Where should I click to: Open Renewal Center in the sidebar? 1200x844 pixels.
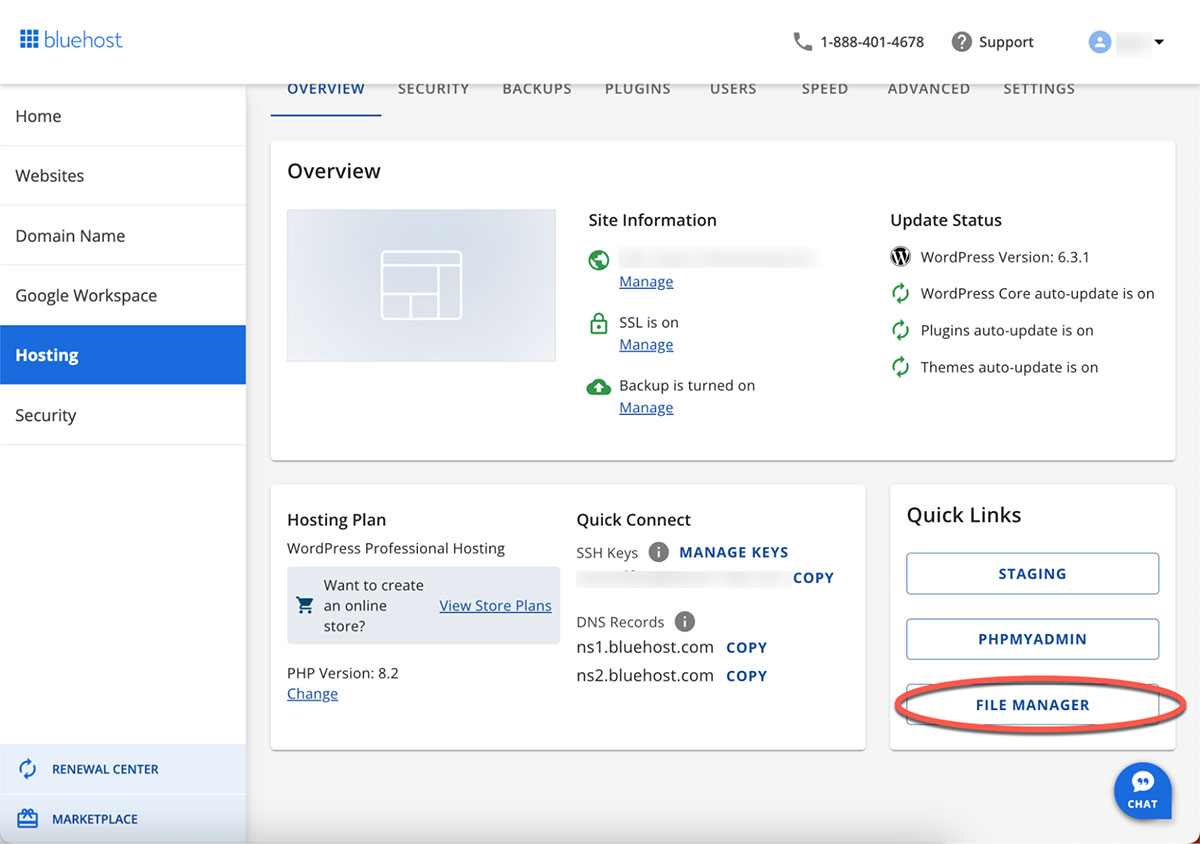(x=123, y=769)
